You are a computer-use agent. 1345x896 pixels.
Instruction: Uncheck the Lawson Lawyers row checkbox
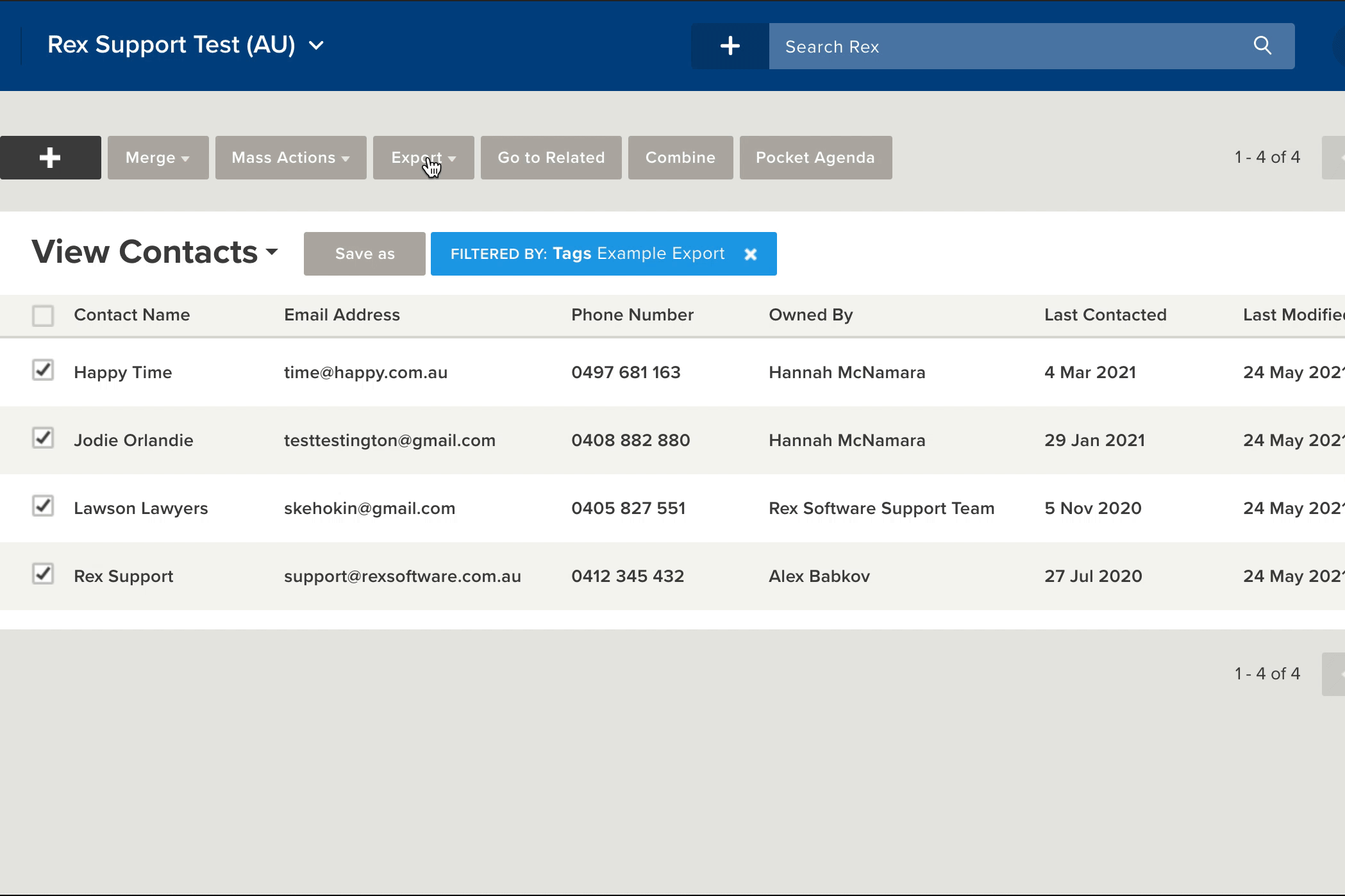click(43, 506)
